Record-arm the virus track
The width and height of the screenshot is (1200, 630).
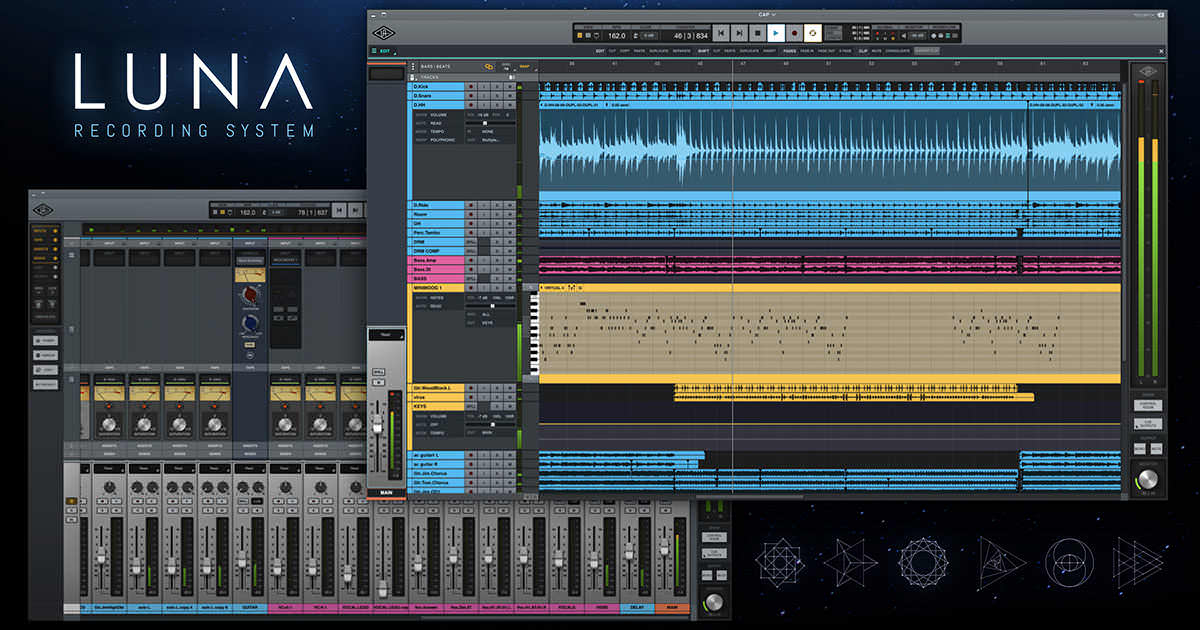coord(471,397)
